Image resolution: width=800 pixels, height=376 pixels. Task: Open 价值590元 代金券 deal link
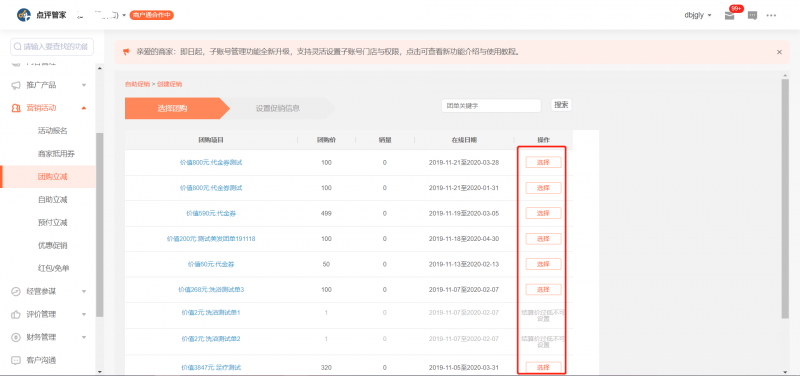click(x=211, y=213)
